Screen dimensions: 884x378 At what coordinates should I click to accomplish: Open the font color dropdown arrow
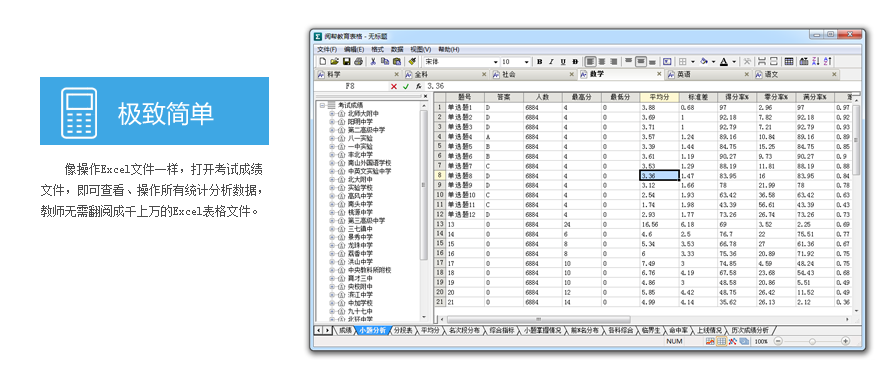(734, 61)
